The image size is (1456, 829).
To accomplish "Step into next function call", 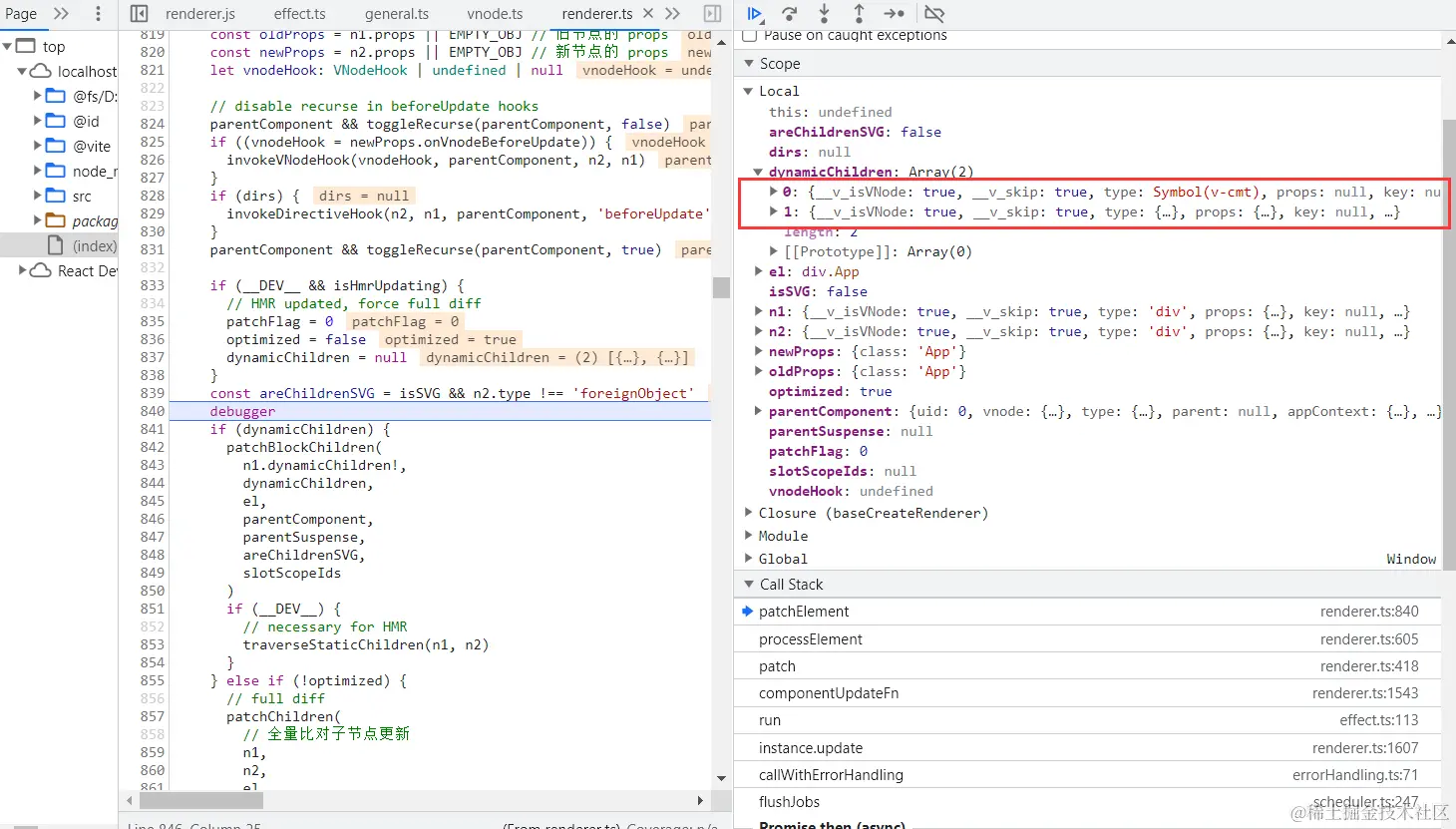I will point(824,14).
